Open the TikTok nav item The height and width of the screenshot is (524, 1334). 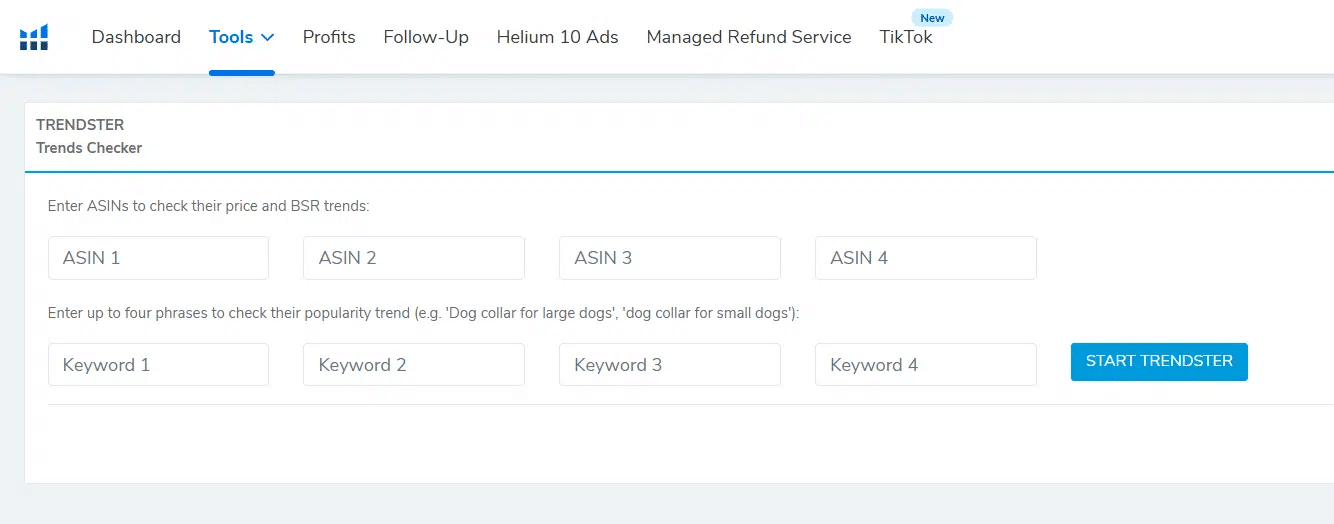coord(906,37)
